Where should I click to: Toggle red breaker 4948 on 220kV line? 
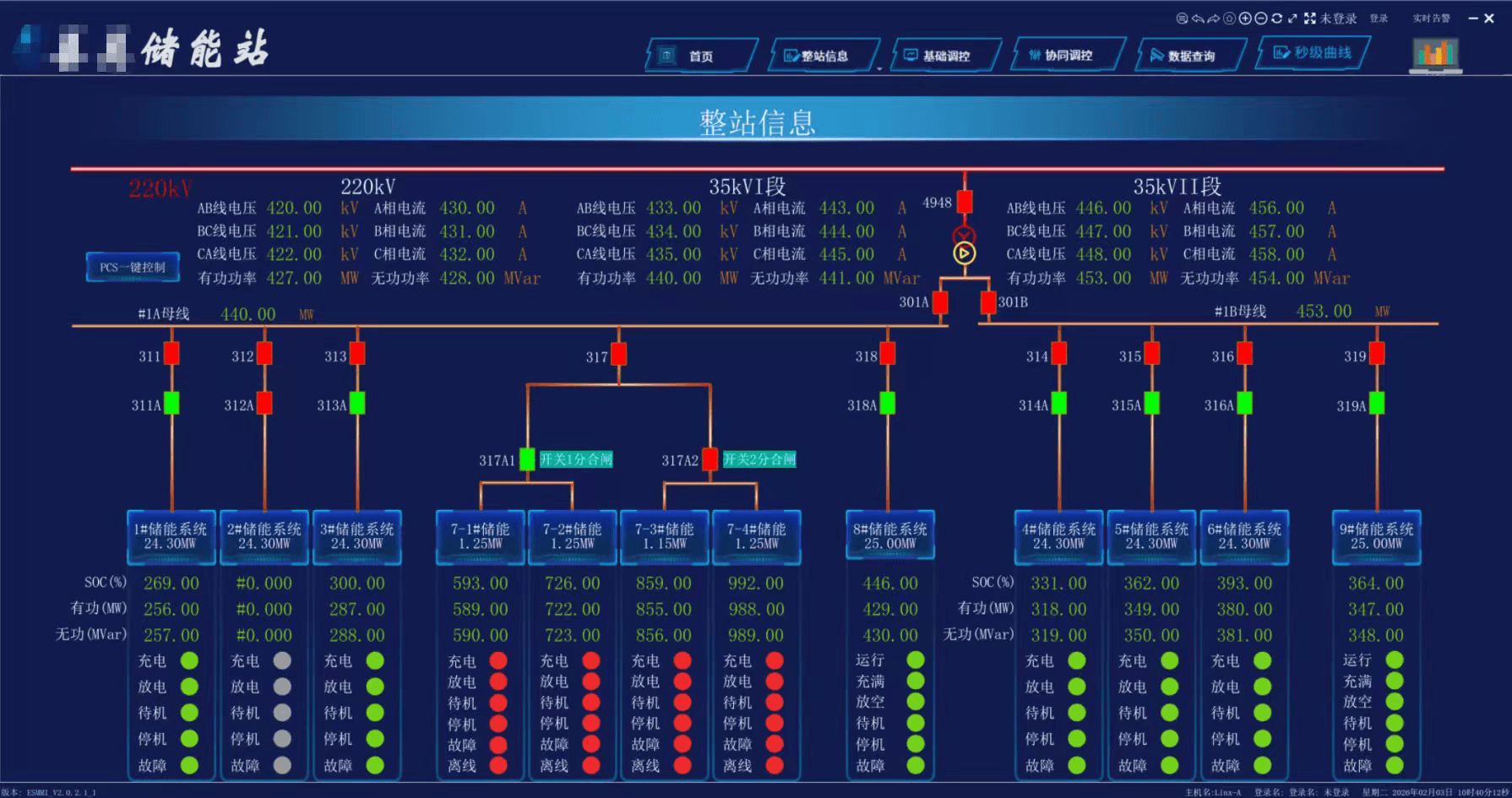point(965,202)
